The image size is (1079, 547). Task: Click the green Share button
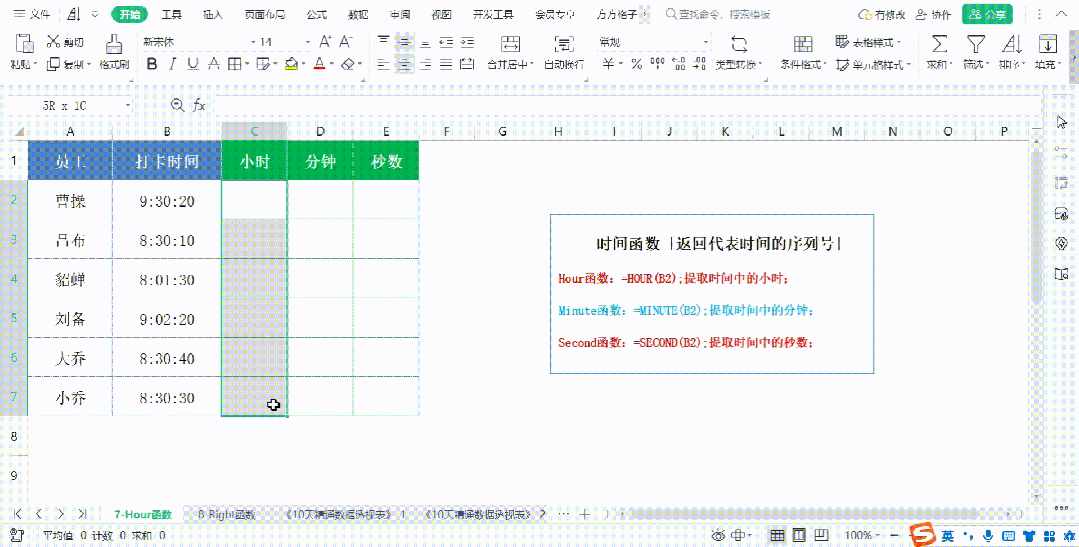[987, 14]
